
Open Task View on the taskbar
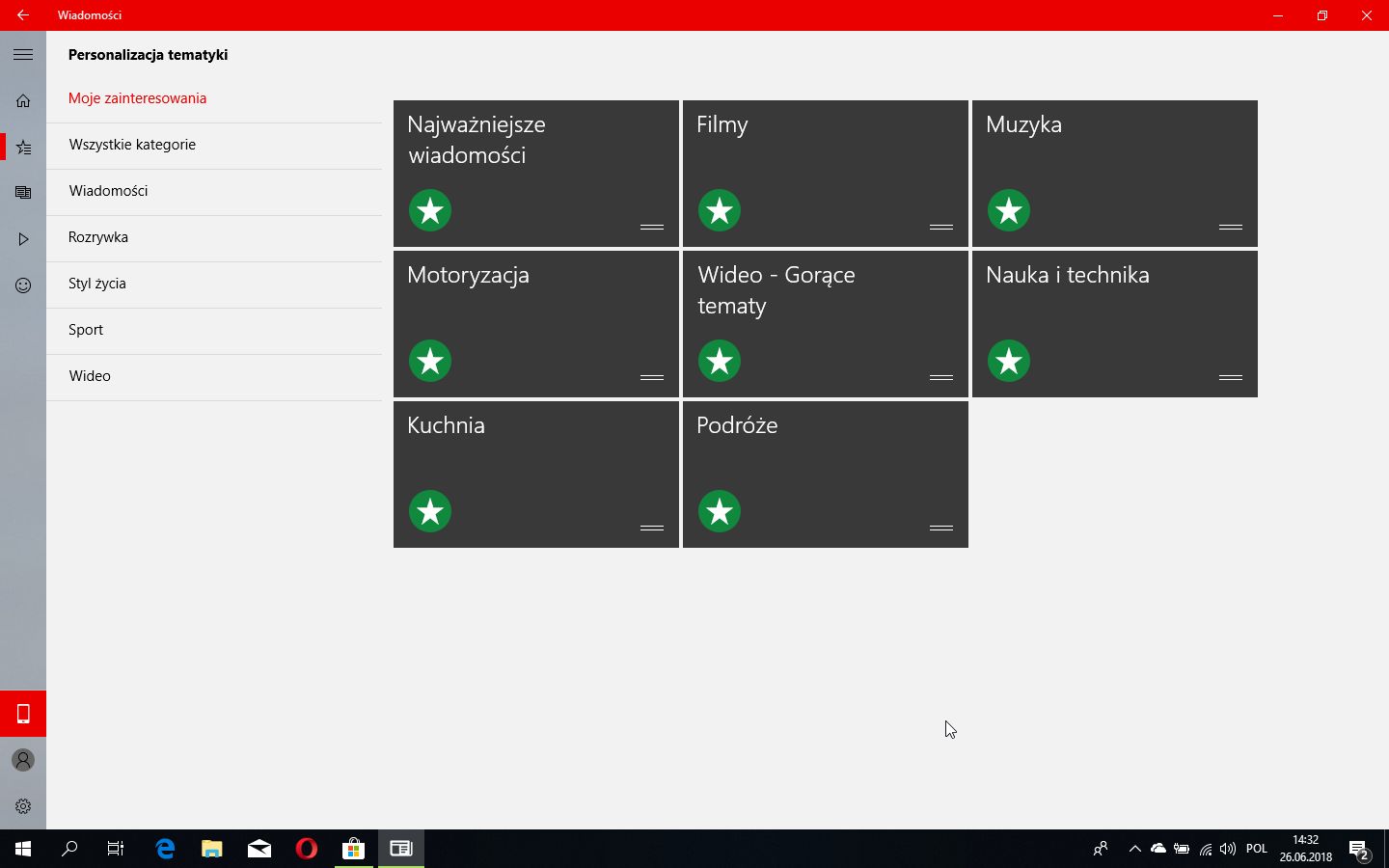[116, 849]
